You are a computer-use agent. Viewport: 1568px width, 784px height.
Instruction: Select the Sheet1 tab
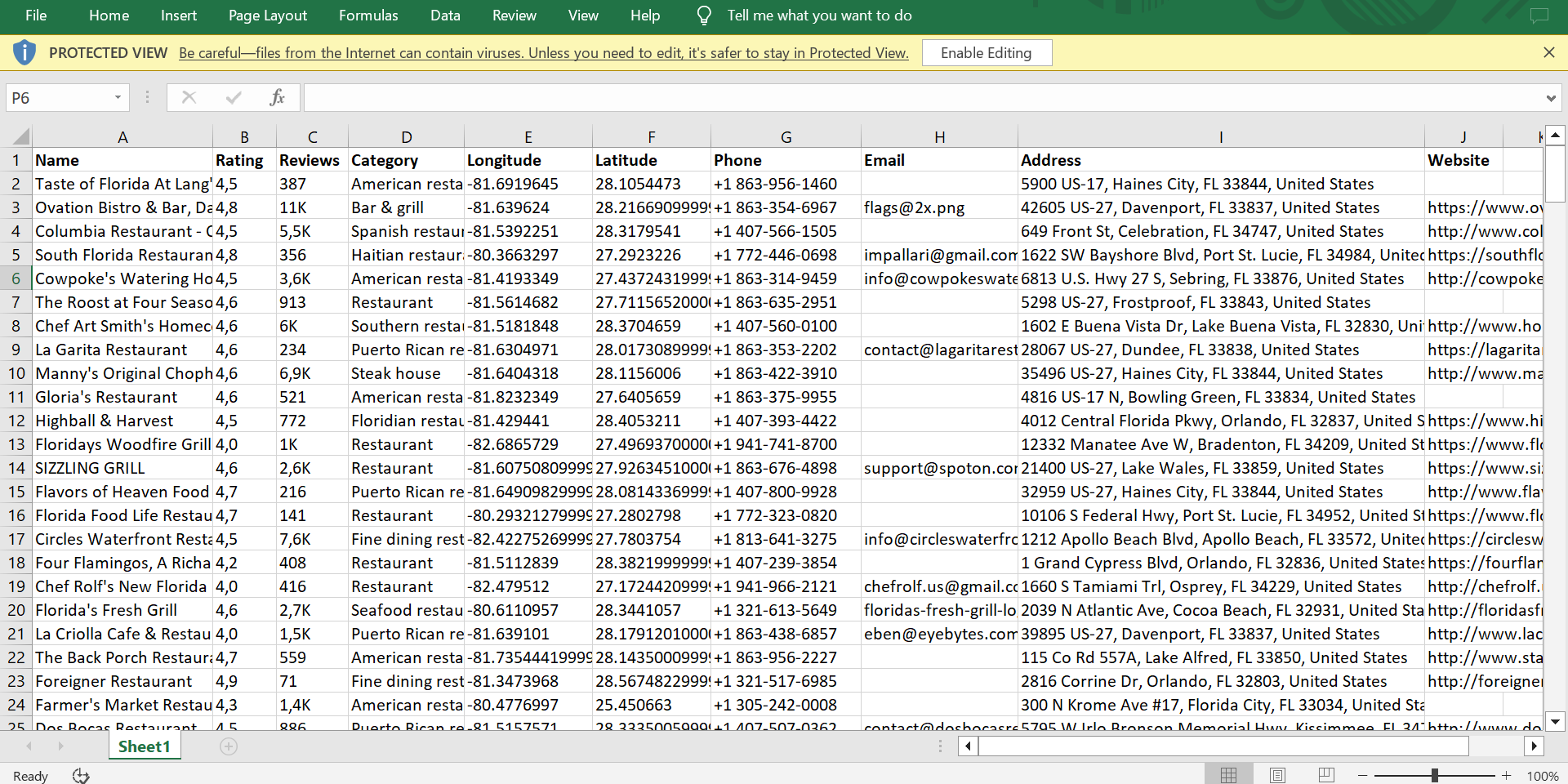(x=144, y=746)
